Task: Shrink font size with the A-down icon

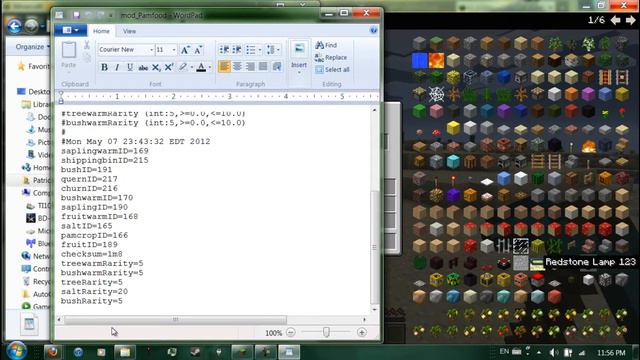Action: pyautogui.click(x=198, y=50)
